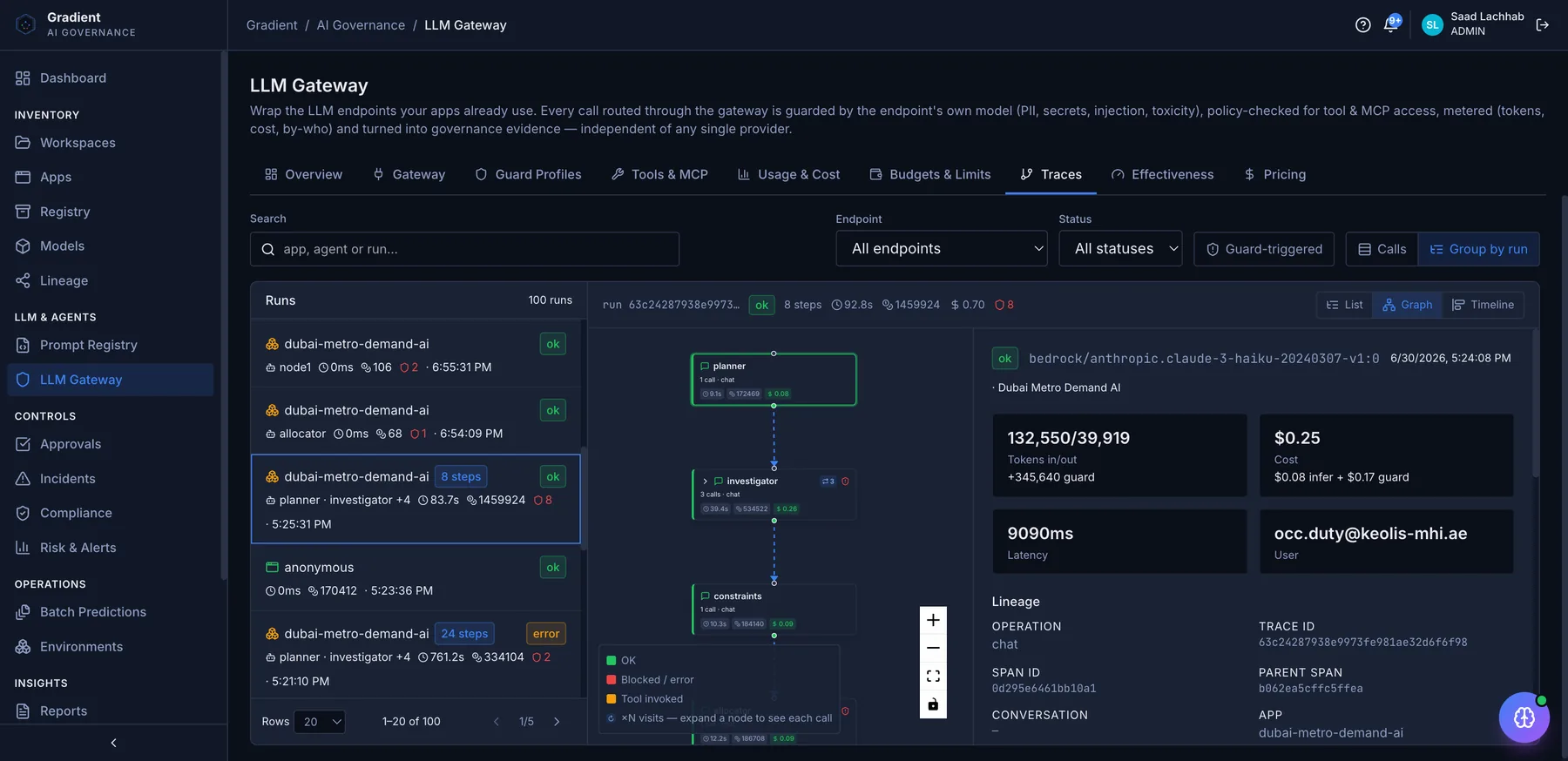Open the AI assistant floating button
Viewport: 1568px width, 761px height.
tap(1524, 717)
